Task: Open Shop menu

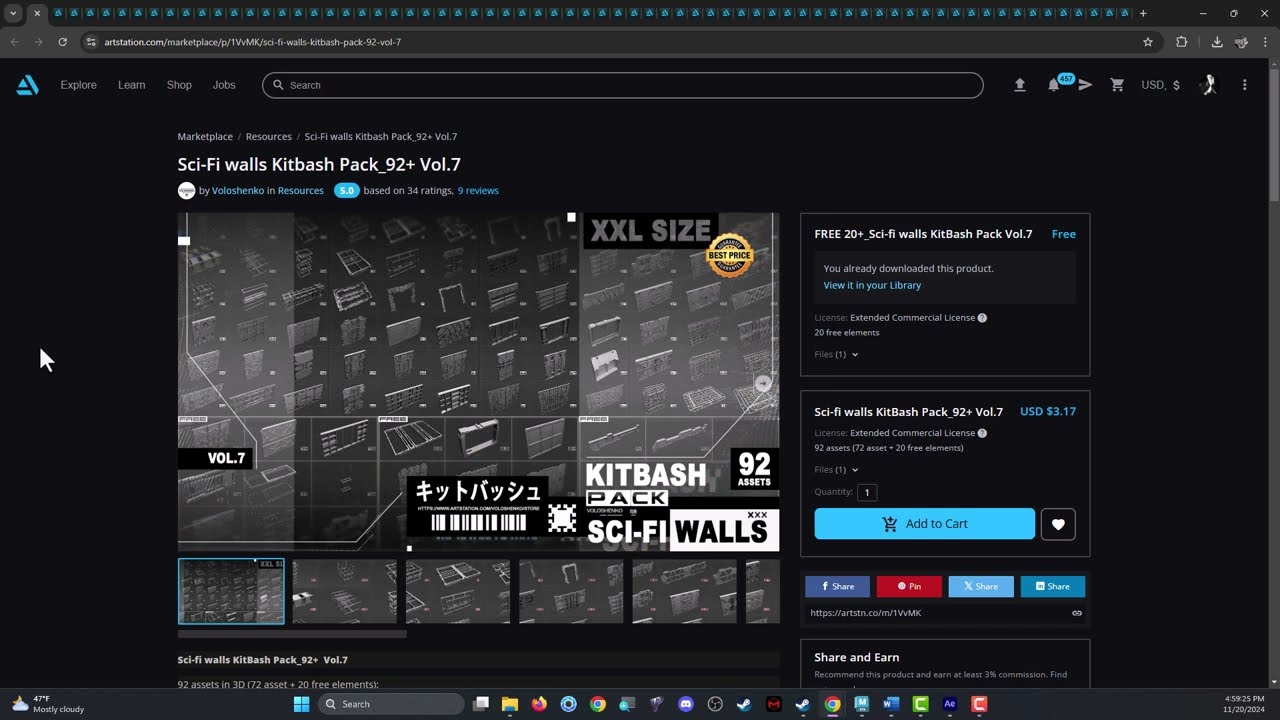Action: [x=179, y=85]
